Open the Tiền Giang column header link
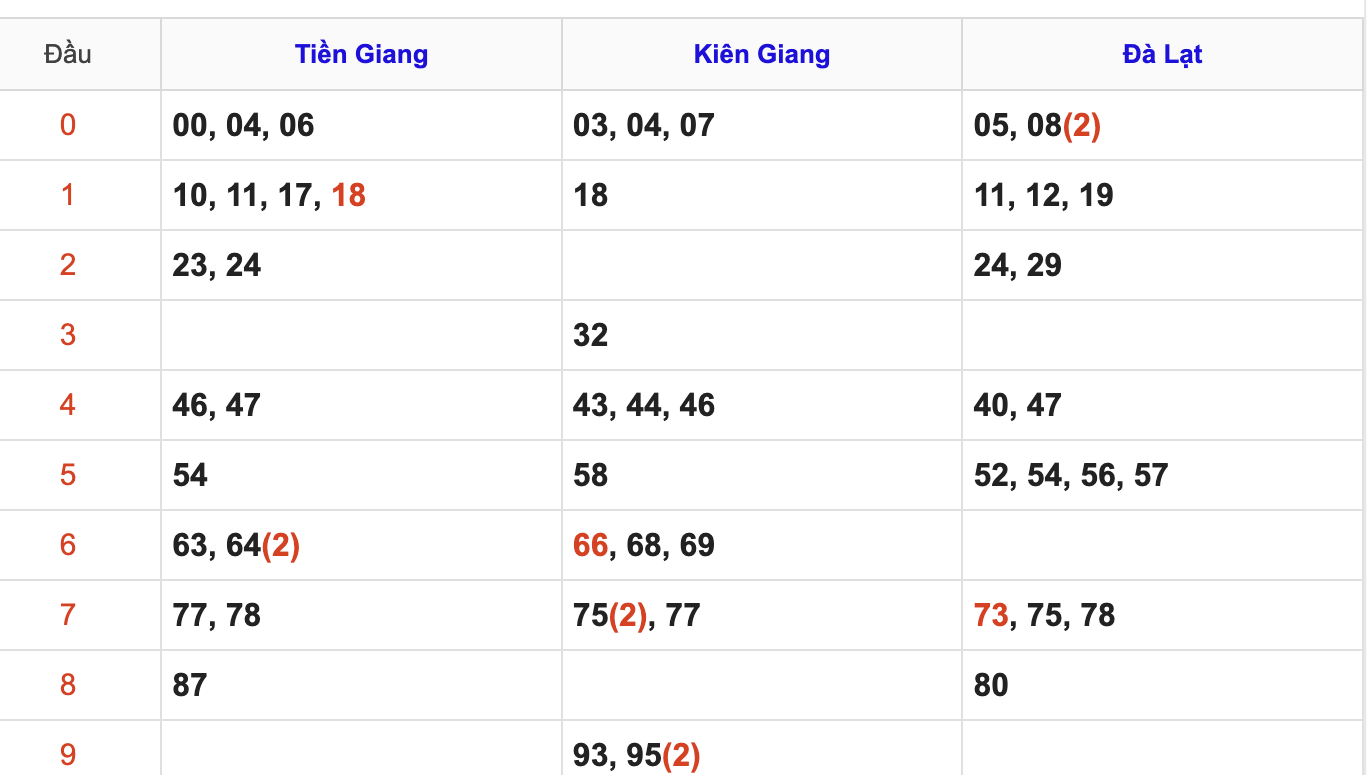 point(361,54)
